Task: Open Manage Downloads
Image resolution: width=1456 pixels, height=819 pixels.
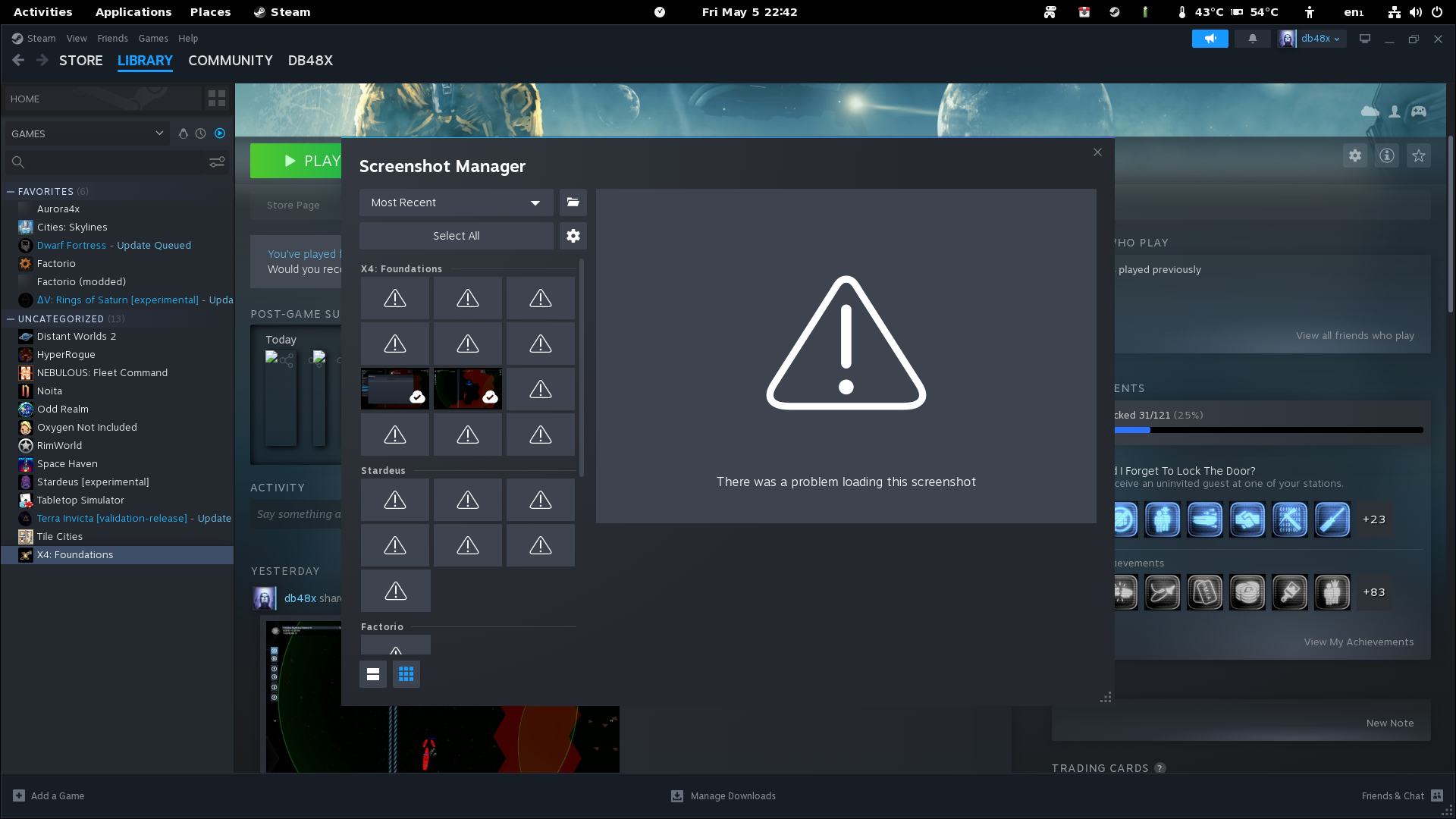Action: (x=723, y=796)
